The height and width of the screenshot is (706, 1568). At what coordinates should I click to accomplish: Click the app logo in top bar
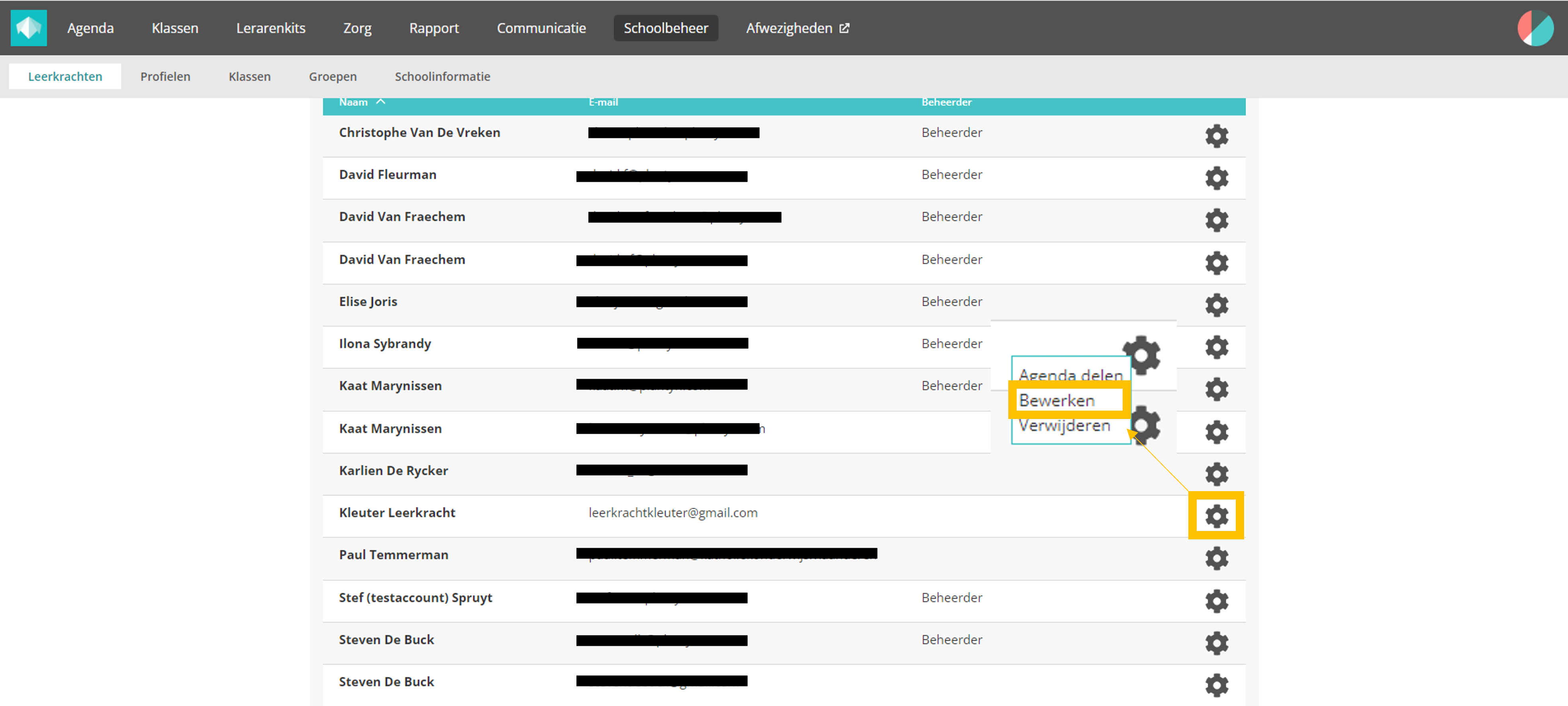pyautogui.click(x=29, y=28)
